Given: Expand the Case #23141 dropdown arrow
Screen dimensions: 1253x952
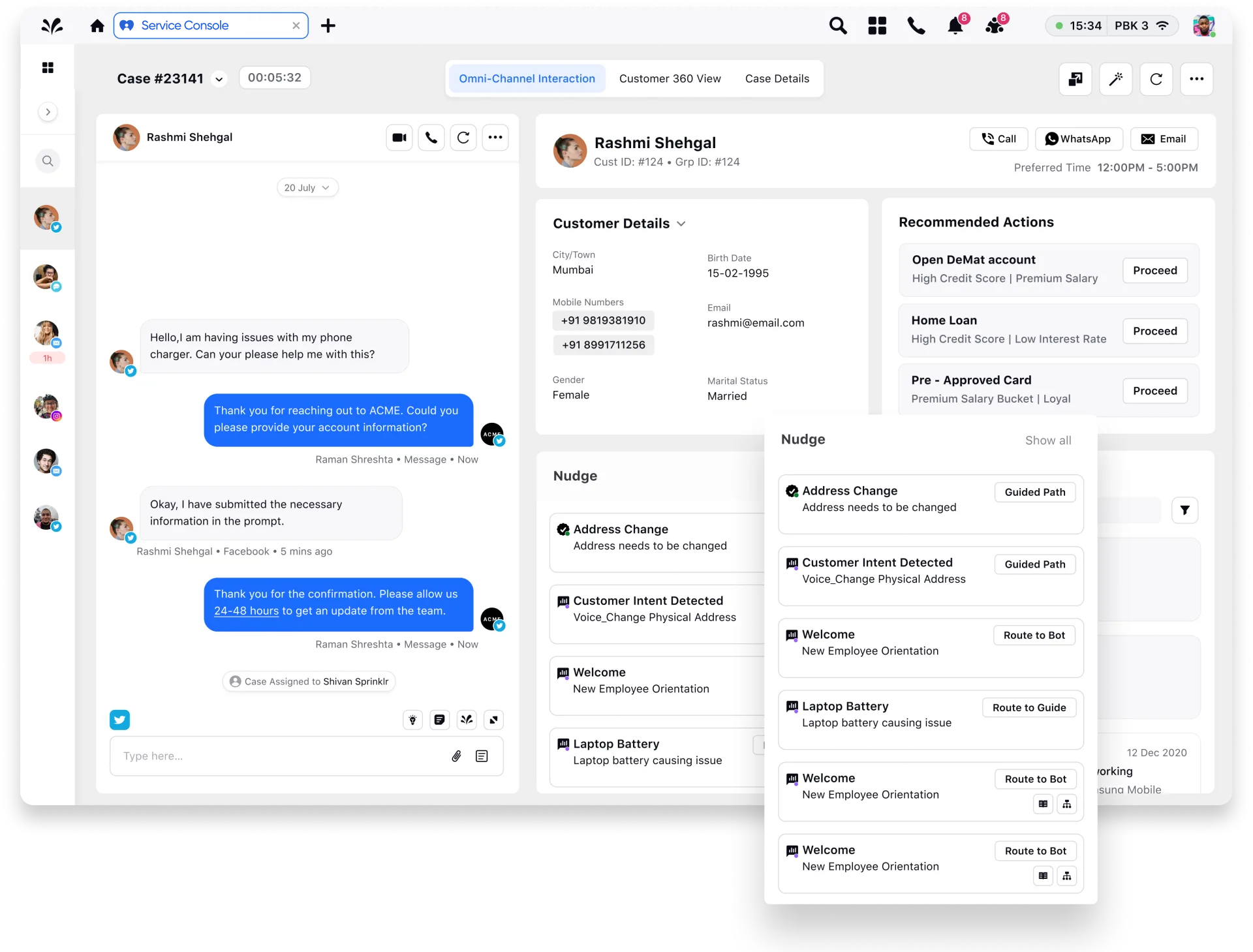Looking at the screenshot, I should (219, 80).
